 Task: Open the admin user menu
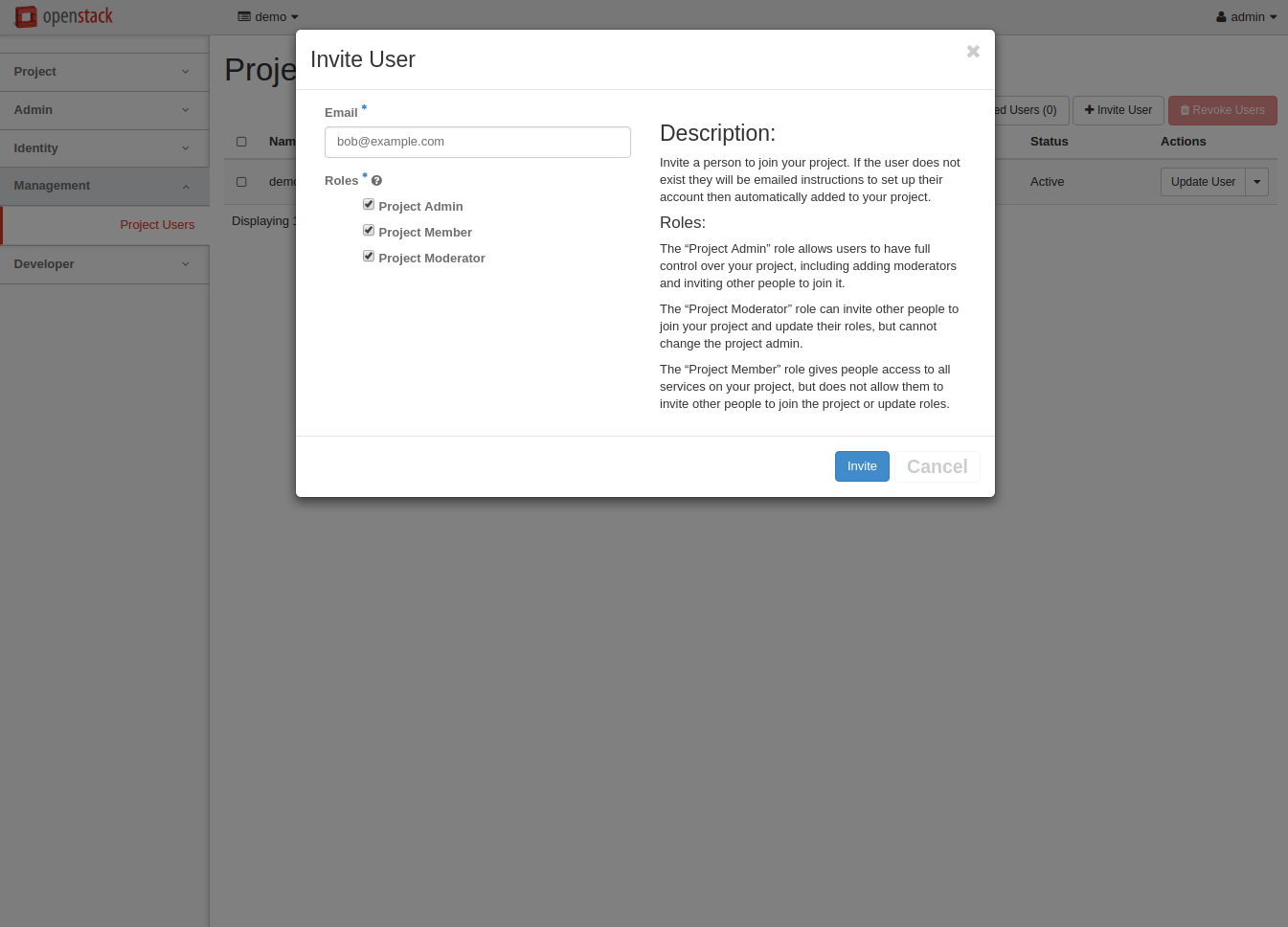[1246, 17]
